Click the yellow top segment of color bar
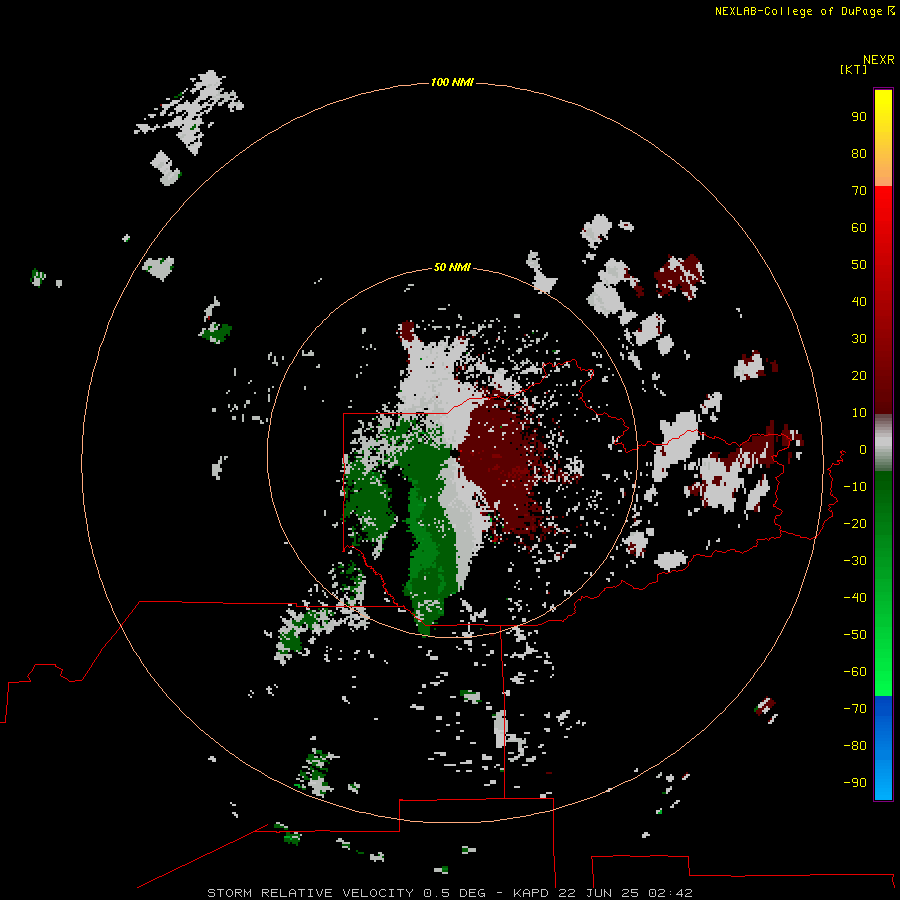The image size is (900, 900). coord(883,138)
